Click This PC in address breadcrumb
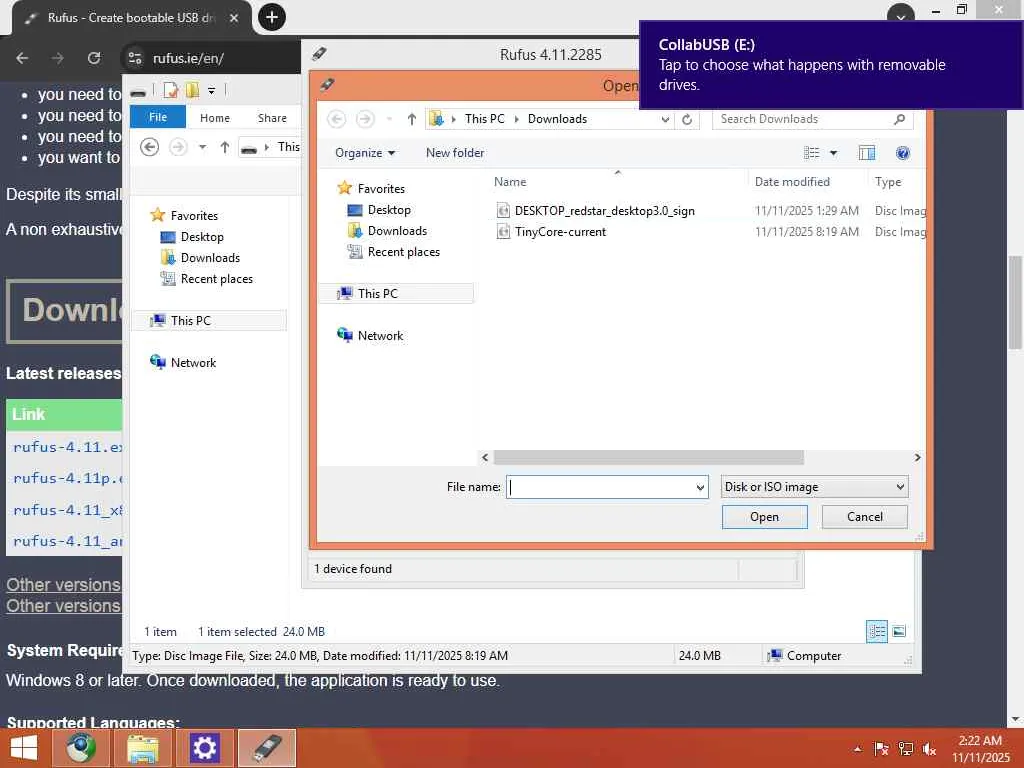Viewport: 1024px width, 768px height. tap(484, 119)
